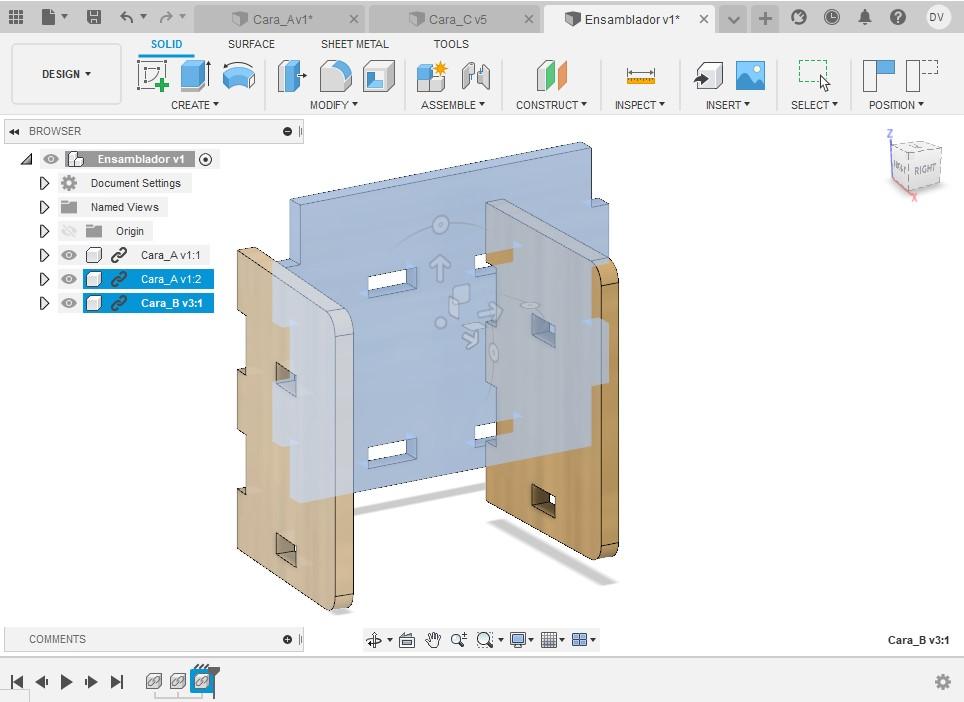Hide the Cara_A v1:2 component
Viewport: 964px width, 702px height.
click(x=69, y=279)
